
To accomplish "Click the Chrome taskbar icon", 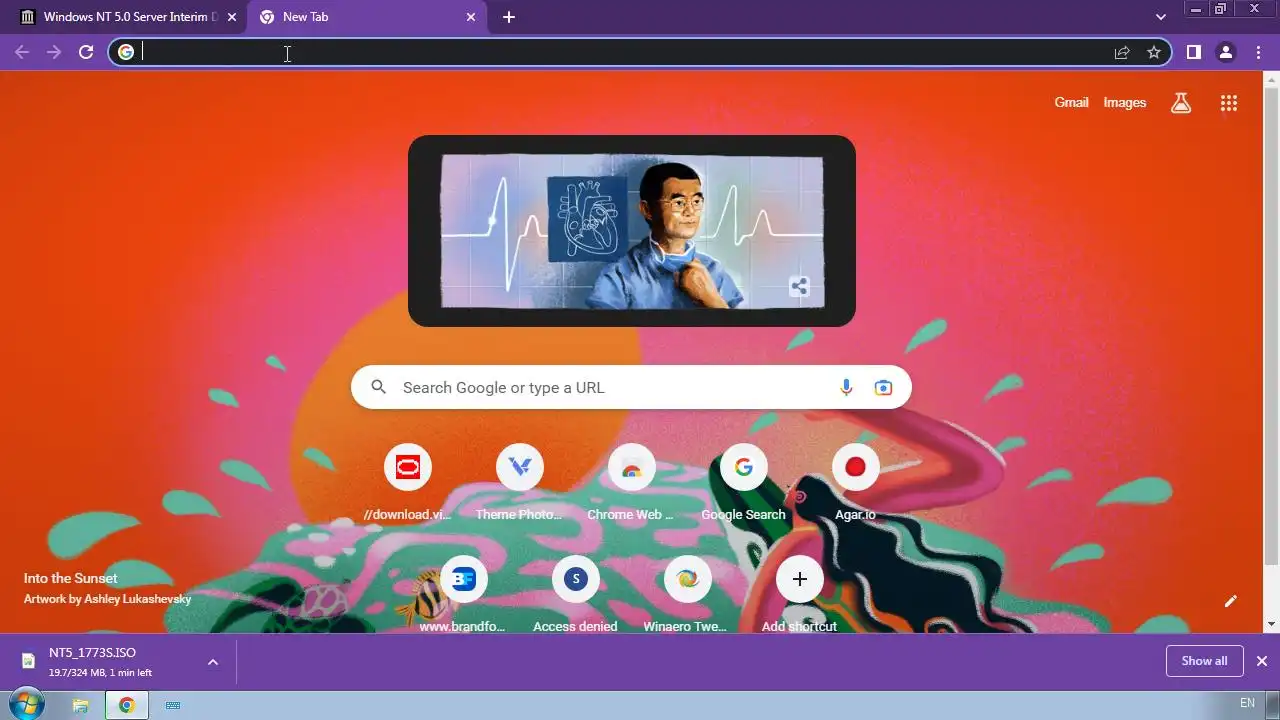I will point(127,705).
